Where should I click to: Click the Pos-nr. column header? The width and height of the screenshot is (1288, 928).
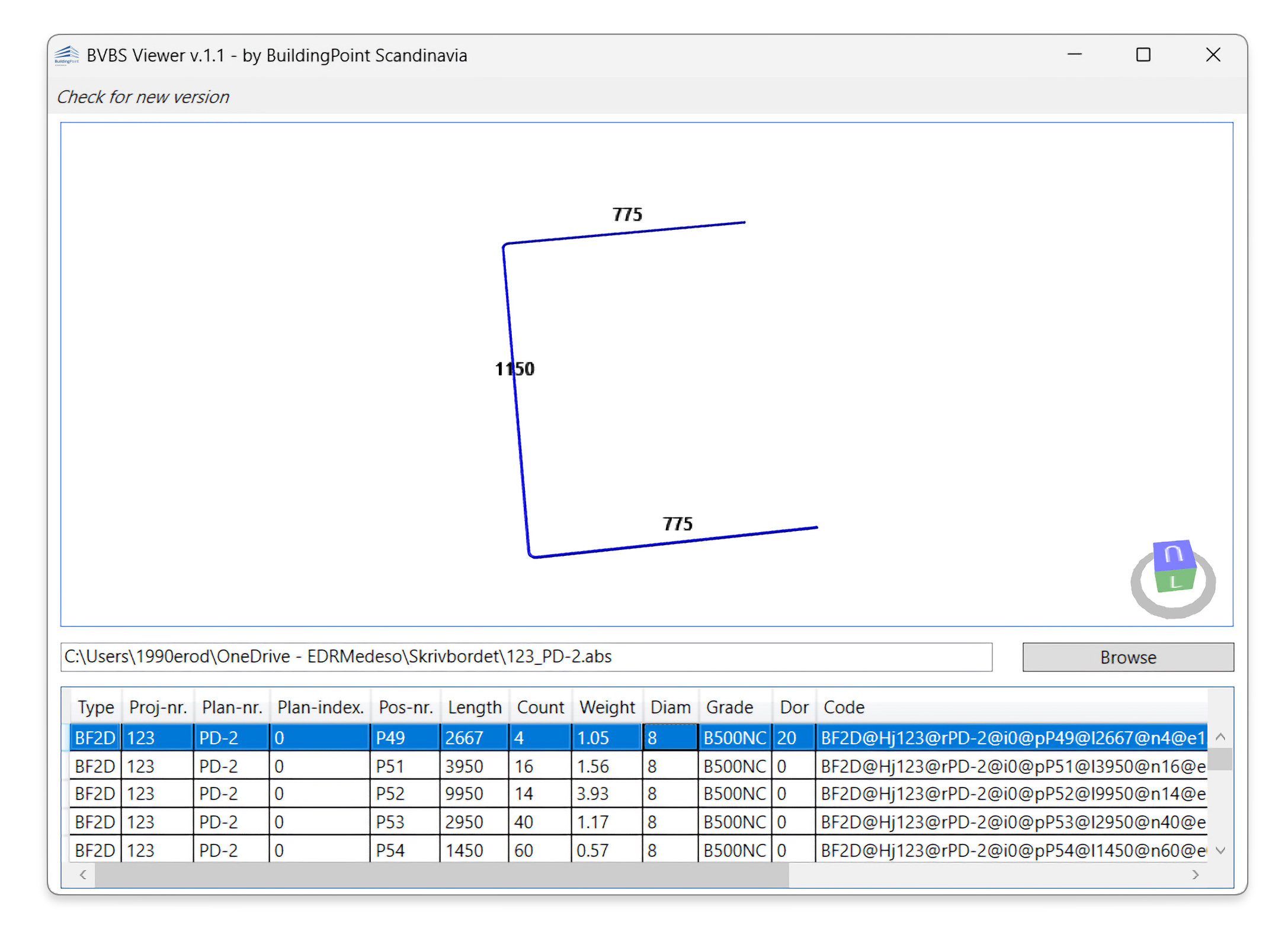point(405,707)
